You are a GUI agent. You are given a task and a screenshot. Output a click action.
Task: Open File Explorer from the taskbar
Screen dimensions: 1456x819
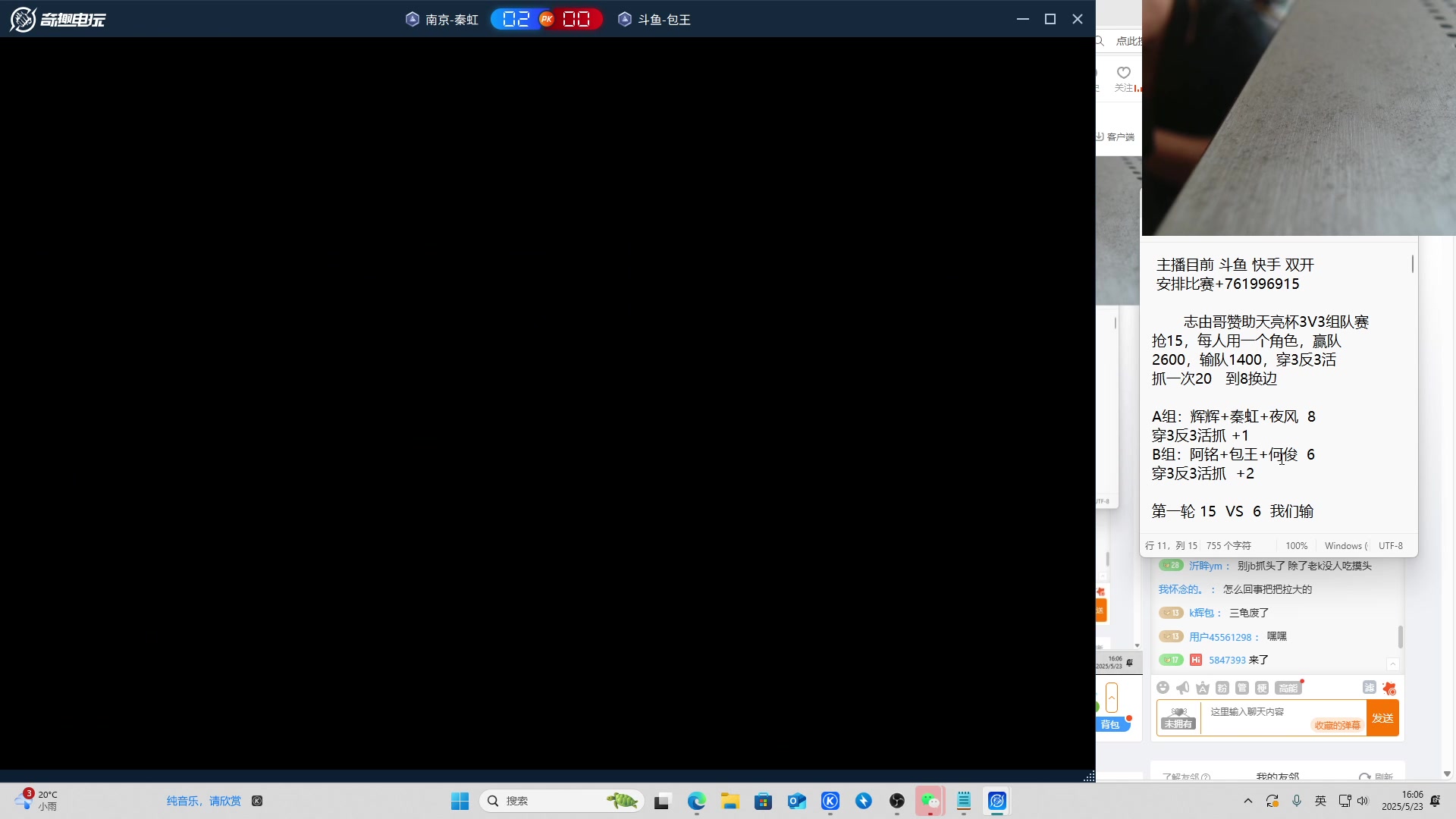[730, 801]
